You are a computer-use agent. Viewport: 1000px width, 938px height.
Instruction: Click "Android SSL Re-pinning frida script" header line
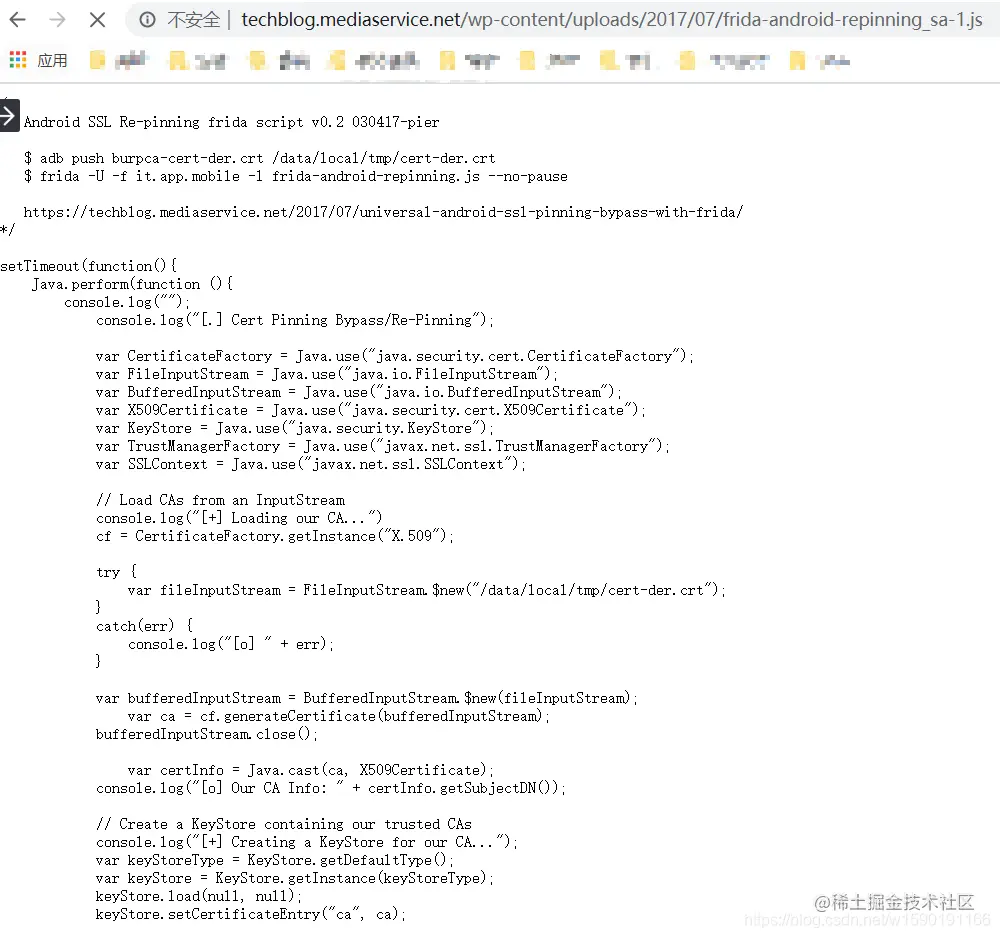(232, 122)
